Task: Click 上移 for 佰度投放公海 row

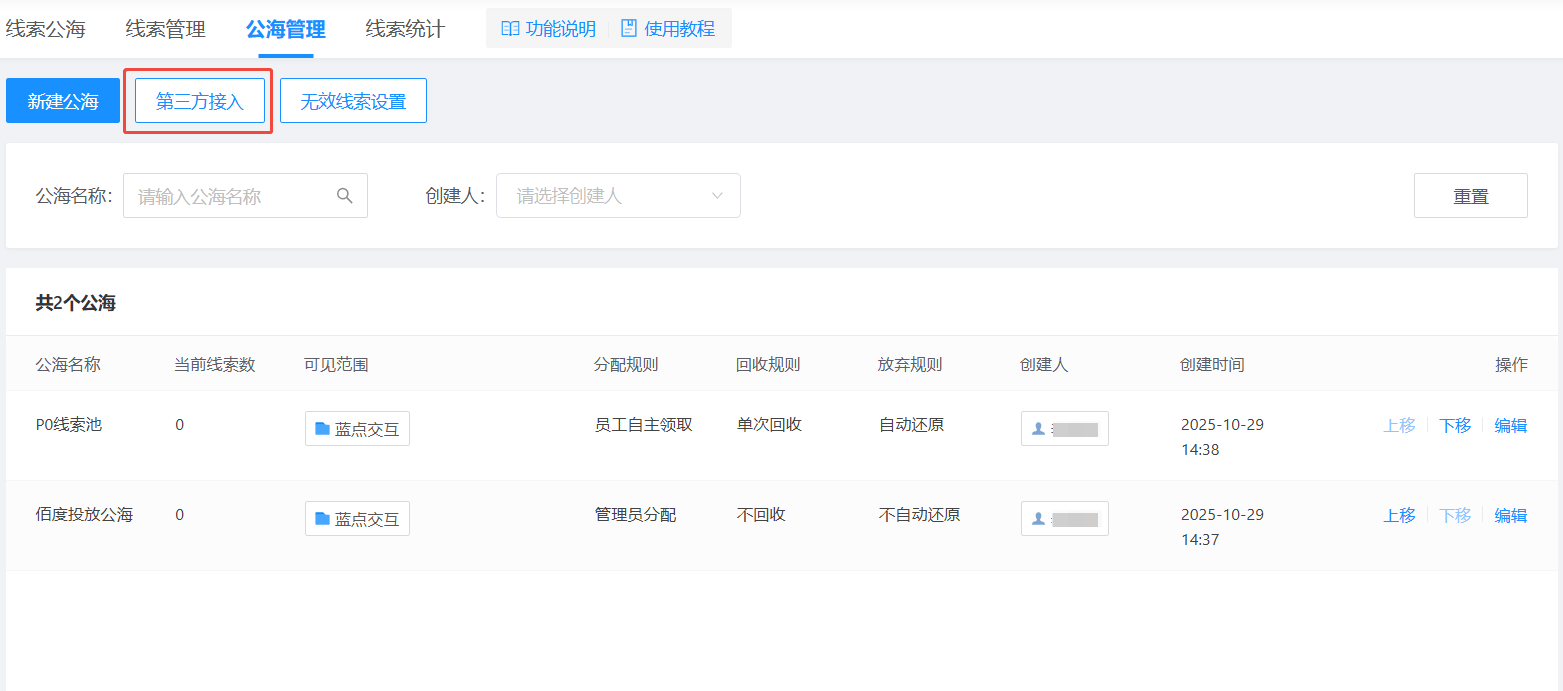Action: coord(1399,515)
